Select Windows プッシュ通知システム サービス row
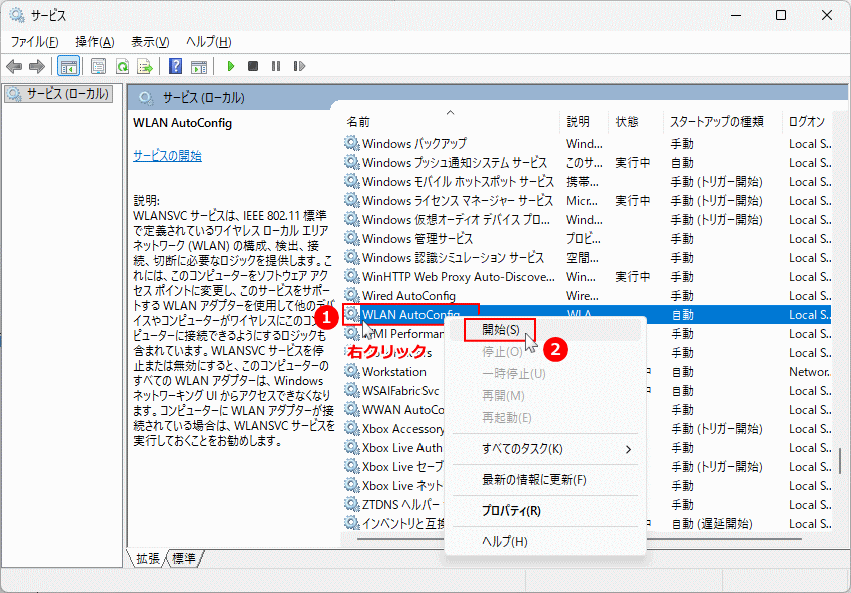 tap(587, 163)
